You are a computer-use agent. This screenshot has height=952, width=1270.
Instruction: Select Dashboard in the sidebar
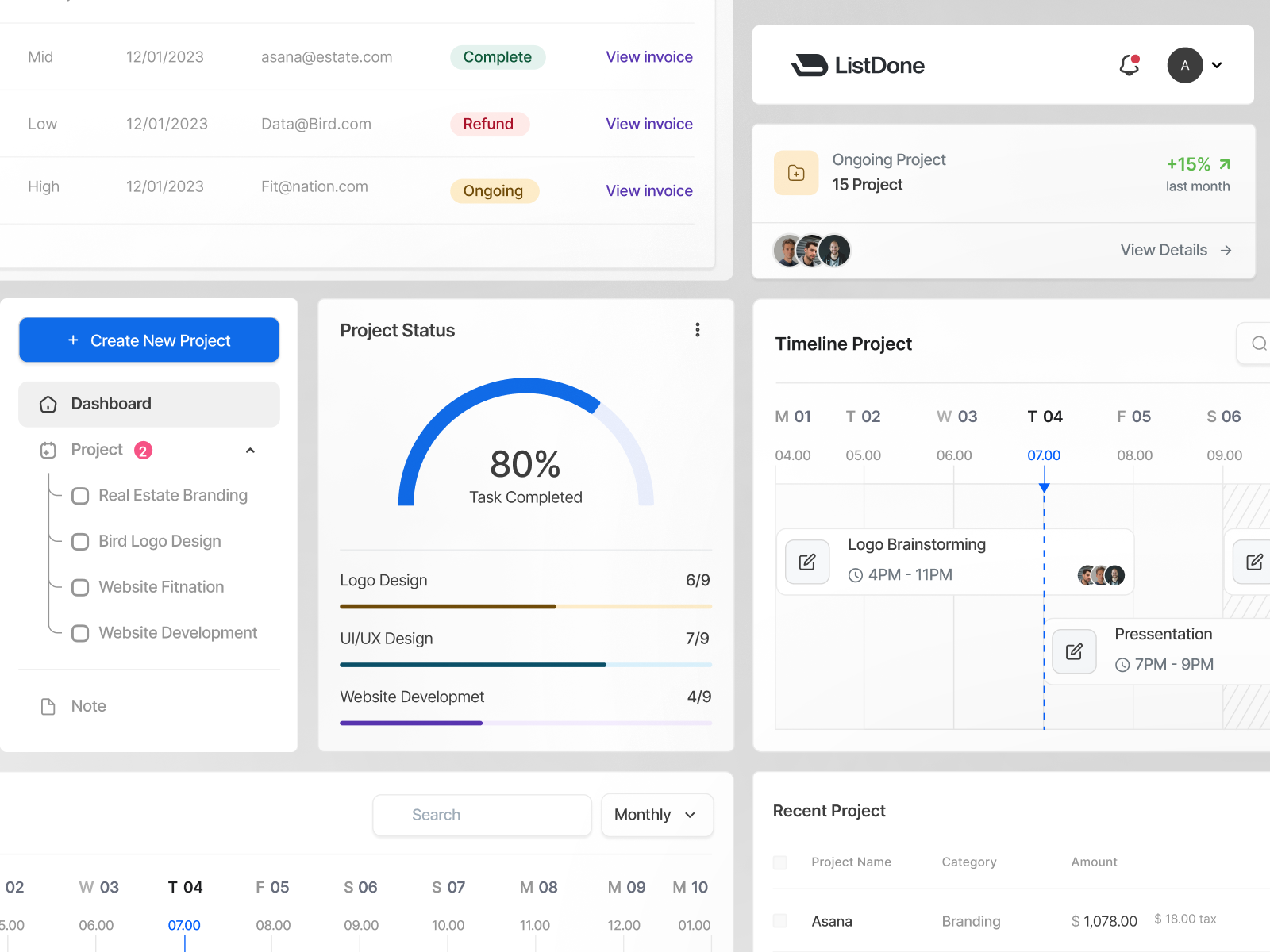point(111,404)
